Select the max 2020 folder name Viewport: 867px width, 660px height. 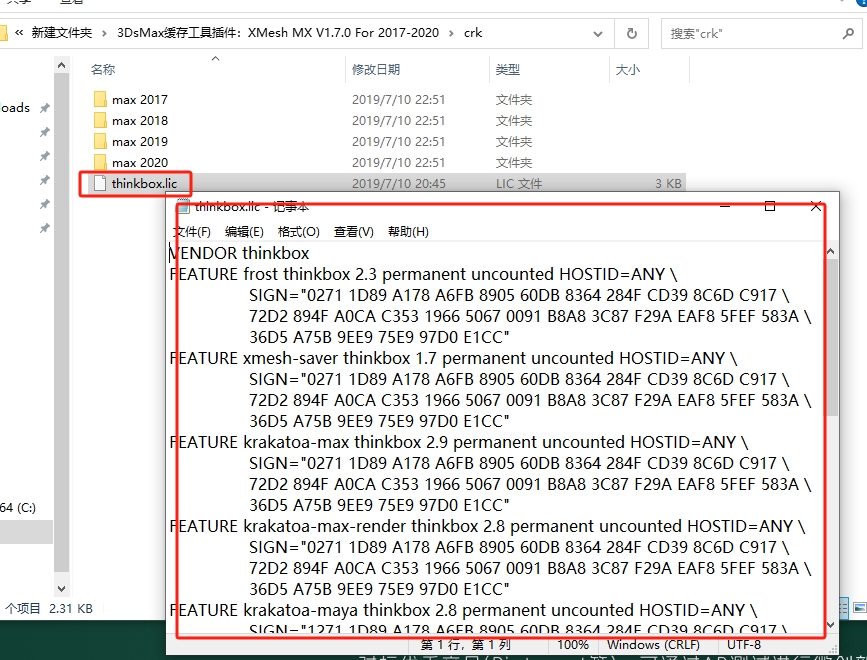tap(140, 163)
